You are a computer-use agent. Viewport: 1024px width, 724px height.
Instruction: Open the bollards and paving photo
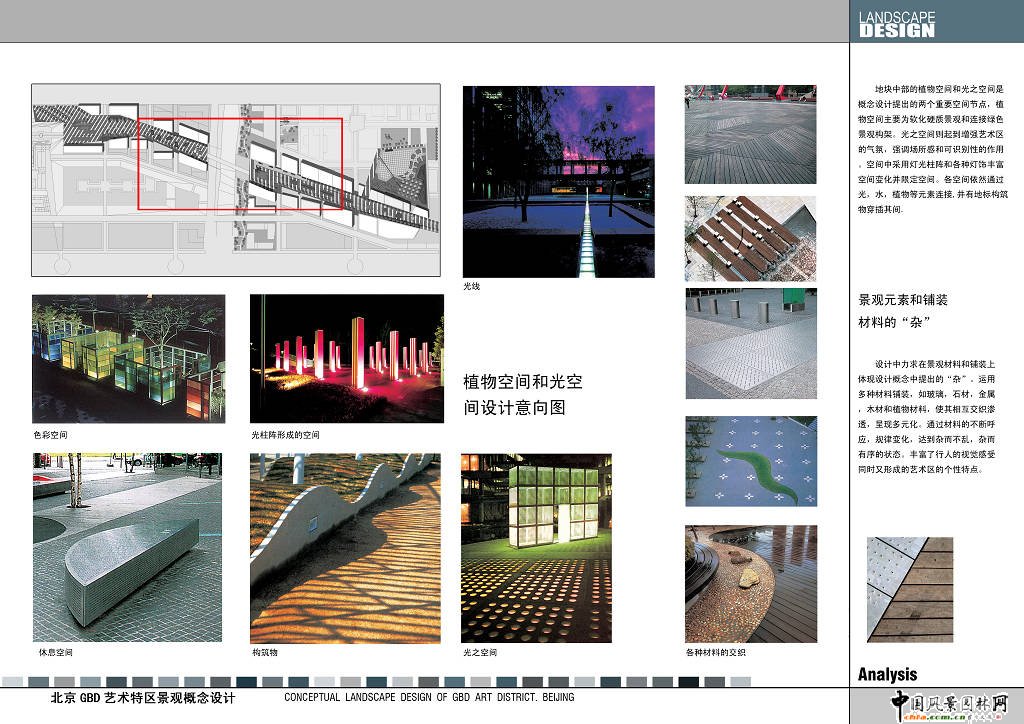click(x=750, y=343)
